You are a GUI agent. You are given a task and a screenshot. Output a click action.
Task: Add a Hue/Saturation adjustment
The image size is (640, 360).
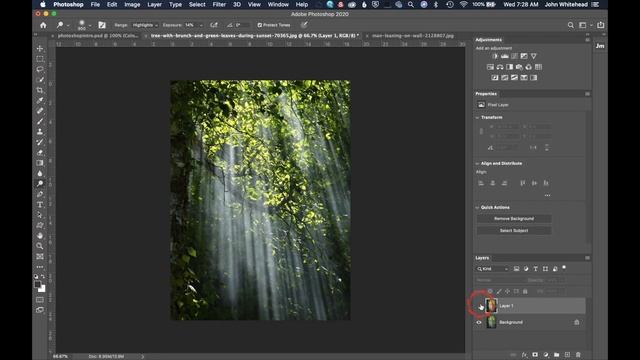point(490,67)
